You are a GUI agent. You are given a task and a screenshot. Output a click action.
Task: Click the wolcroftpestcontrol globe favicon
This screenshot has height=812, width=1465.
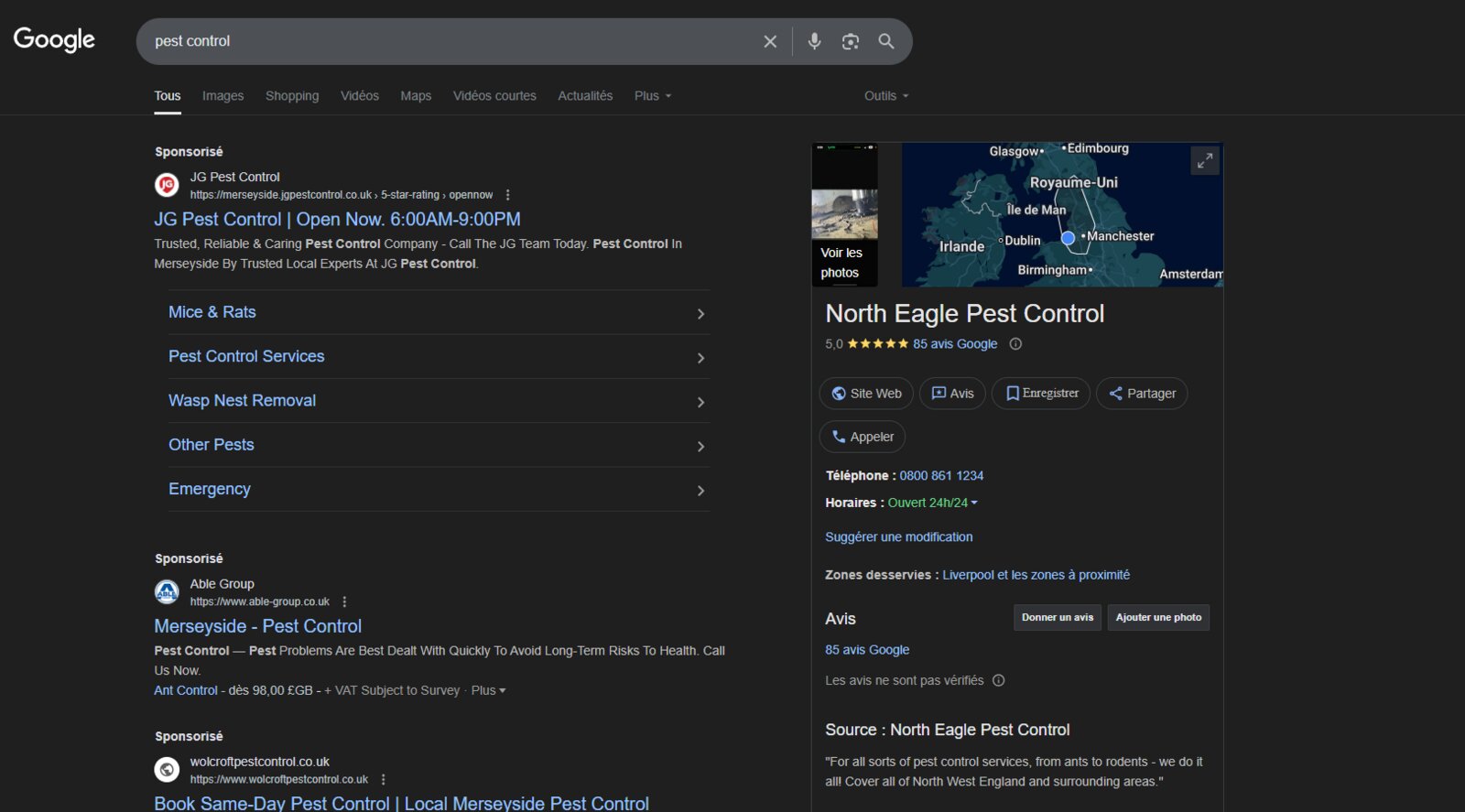click(x=167, y=770)
